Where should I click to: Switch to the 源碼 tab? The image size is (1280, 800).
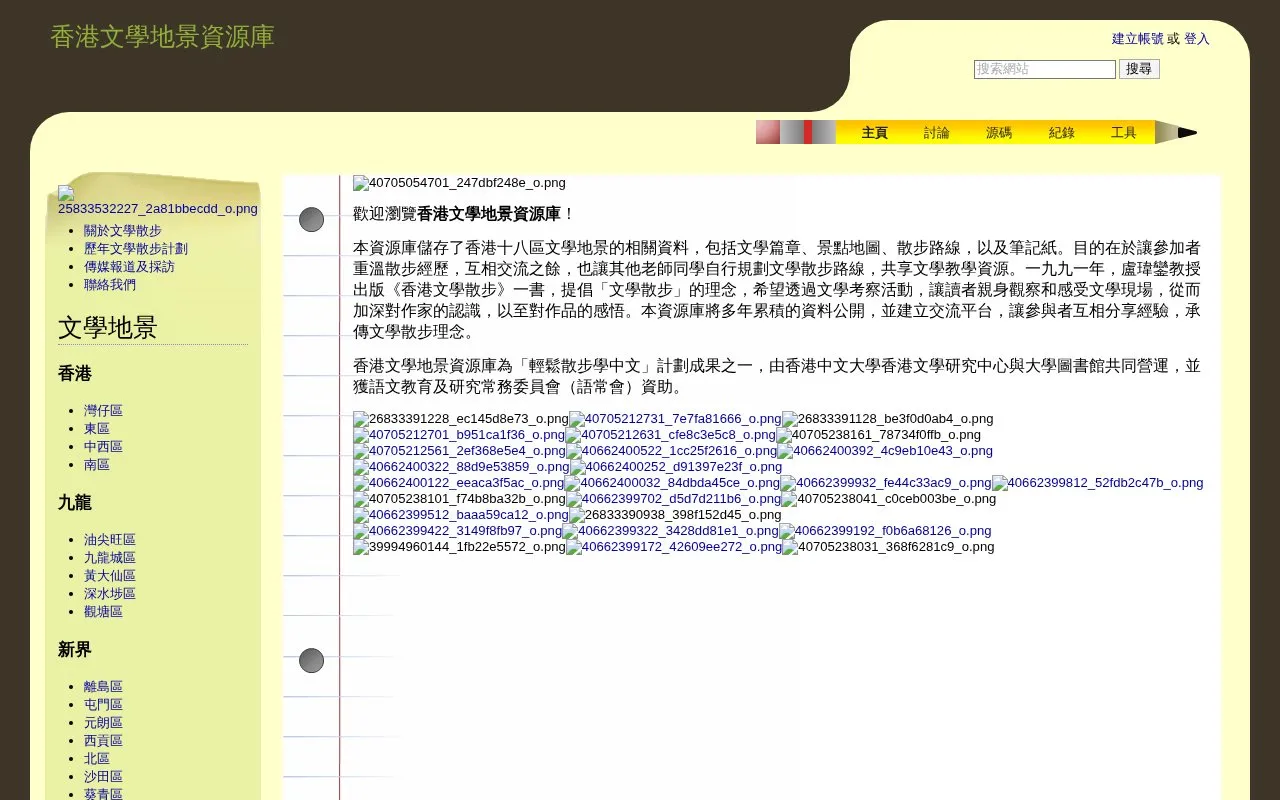[x=999, y=132]
